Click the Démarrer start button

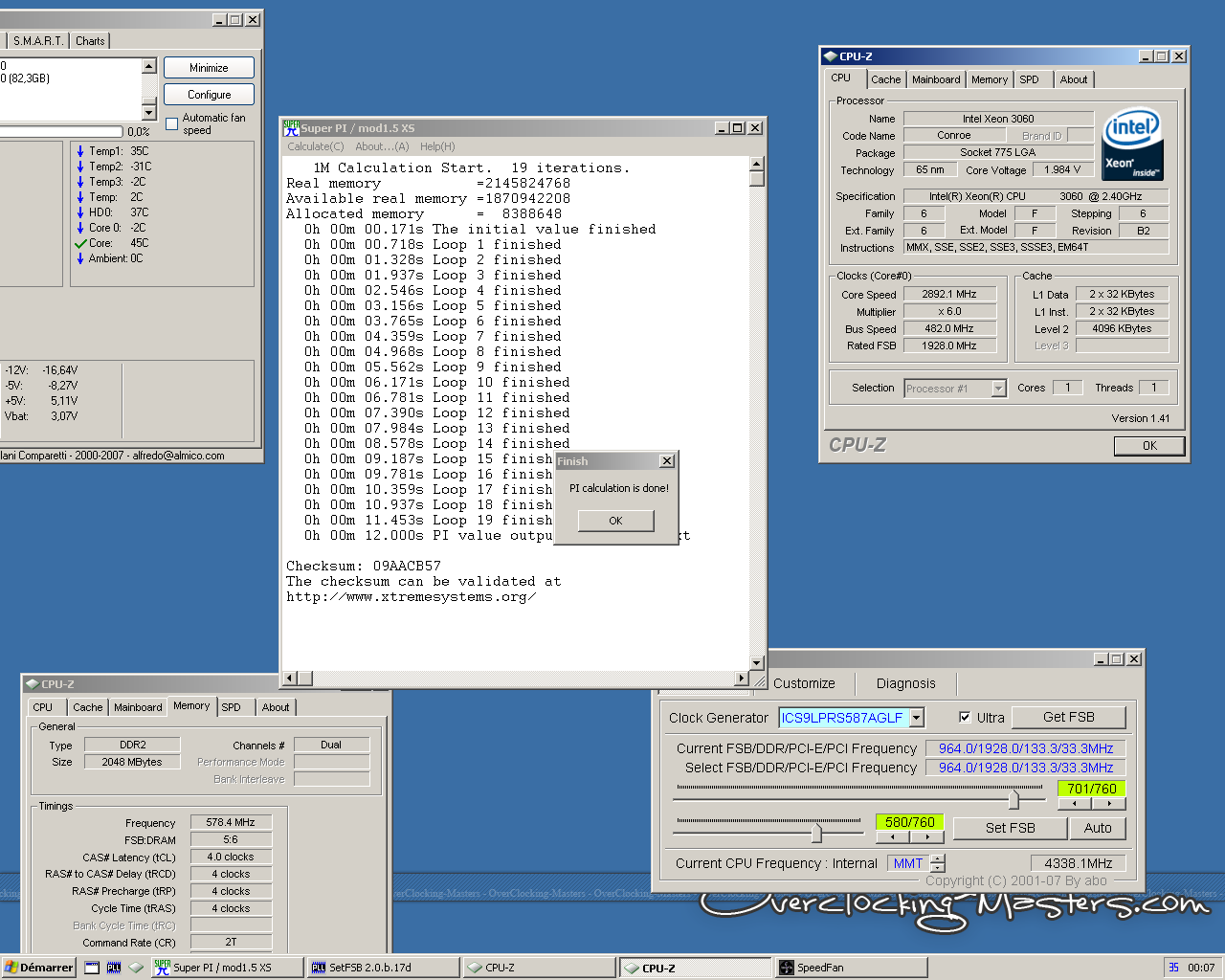[38, 968]
